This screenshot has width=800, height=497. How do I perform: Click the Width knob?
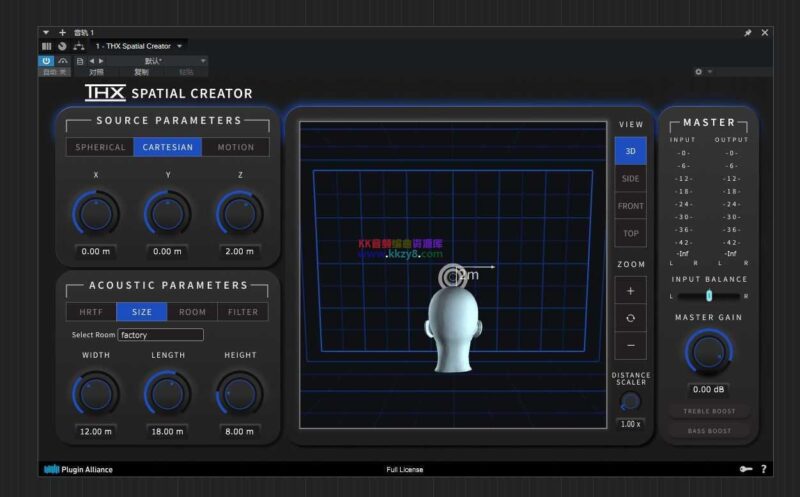(95, 393)
